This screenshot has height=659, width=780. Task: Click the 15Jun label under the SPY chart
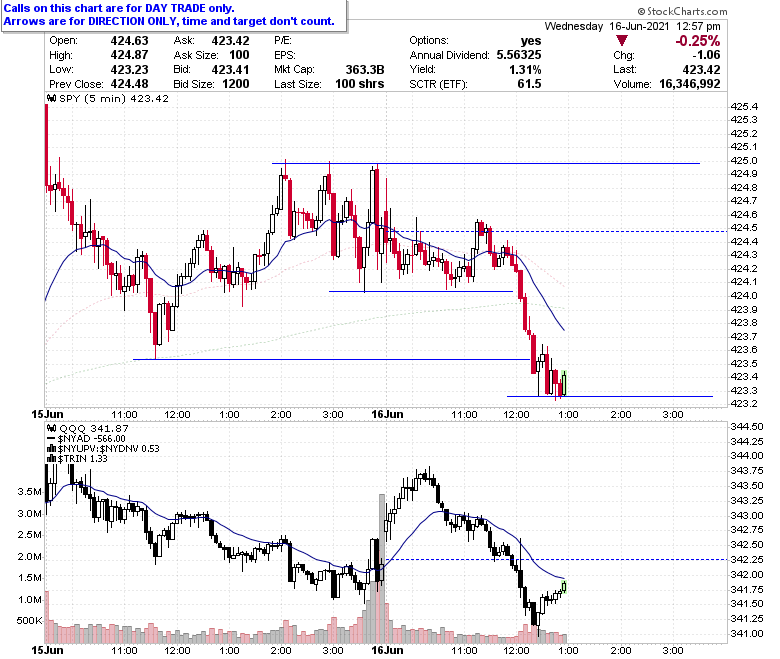point(47,414)
